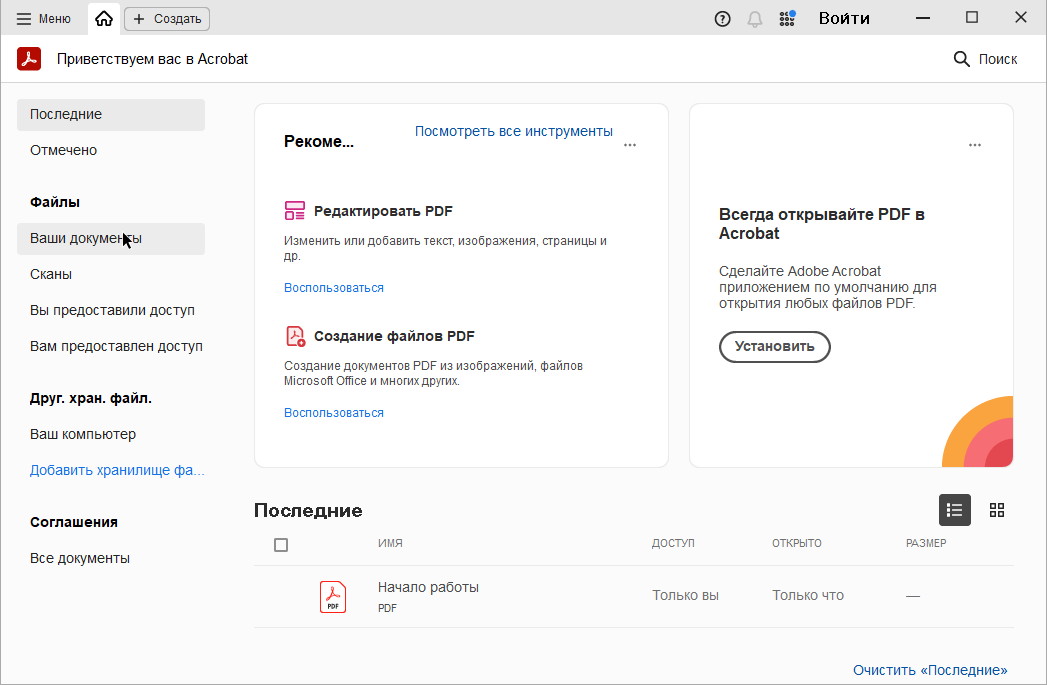Open Поиск search
The image size is (1047, 685).
pos(986,59)
